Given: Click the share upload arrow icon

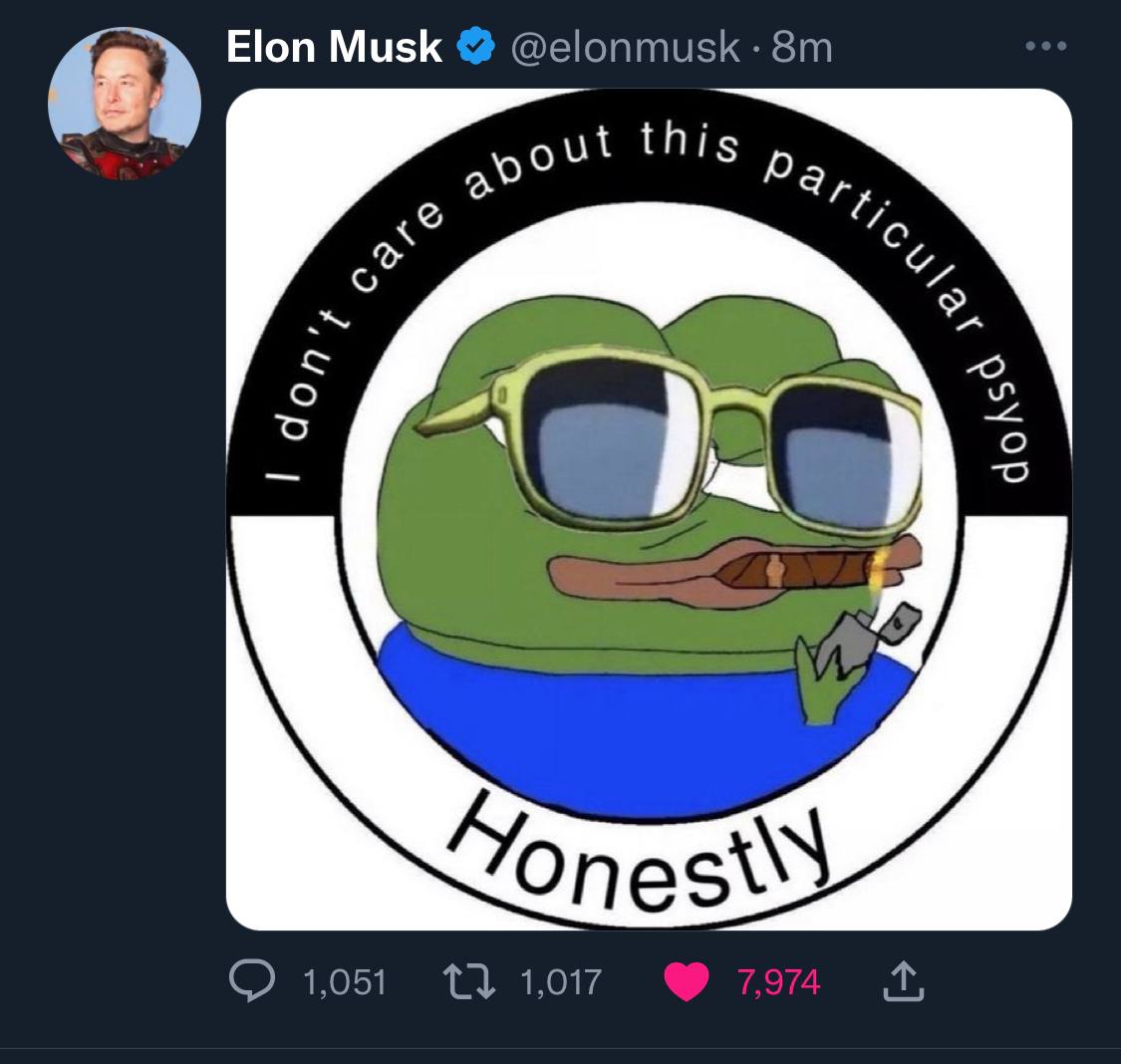Looking at the screenshot, I should click(904, 981).
